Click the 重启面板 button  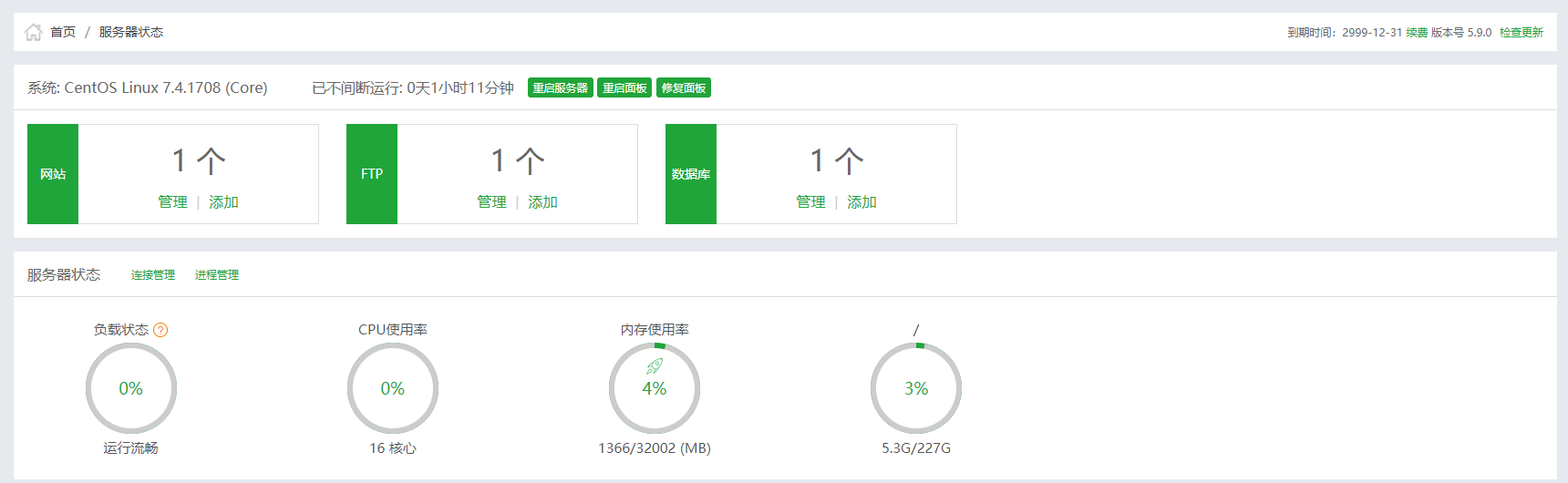624,87
